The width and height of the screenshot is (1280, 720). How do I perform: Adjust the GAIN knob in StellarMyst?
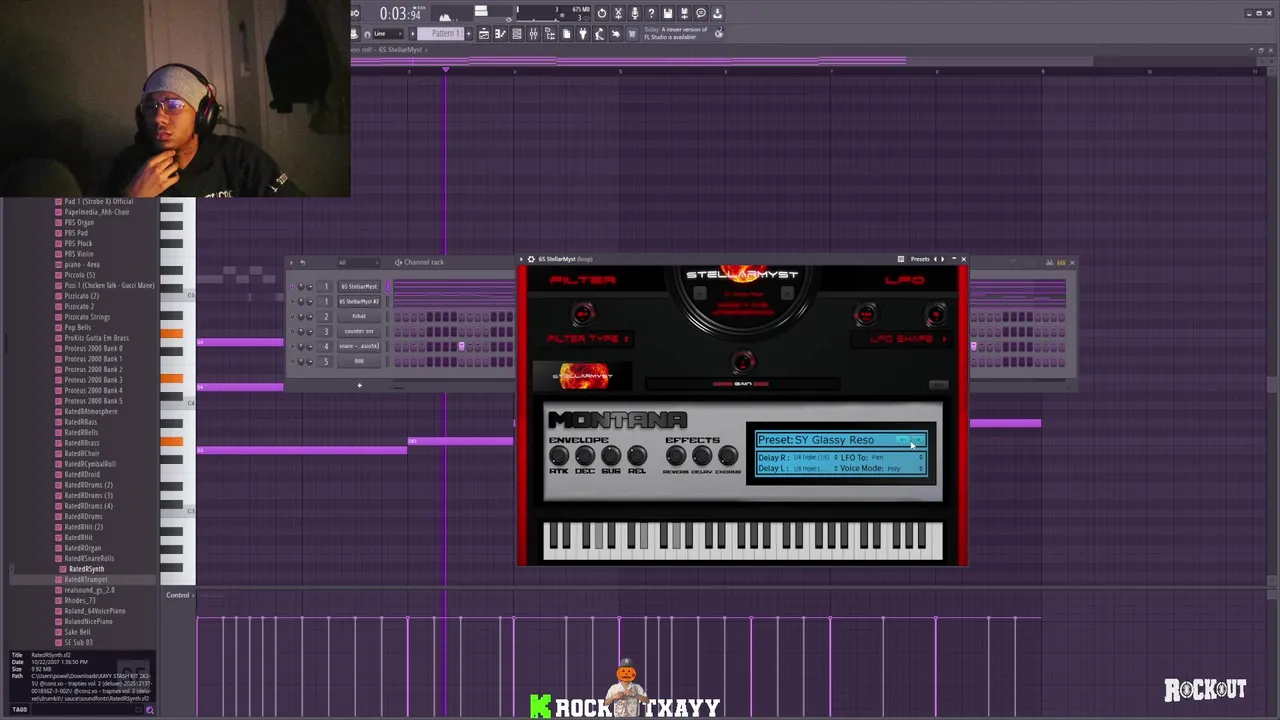pos(743,362)
